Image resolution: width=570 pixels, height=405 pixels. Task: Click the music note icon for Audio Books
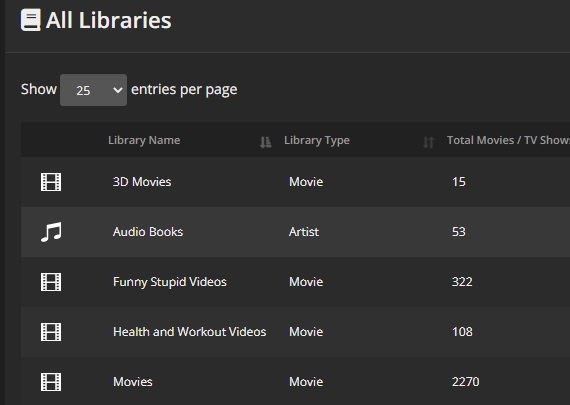coord(51,232)
